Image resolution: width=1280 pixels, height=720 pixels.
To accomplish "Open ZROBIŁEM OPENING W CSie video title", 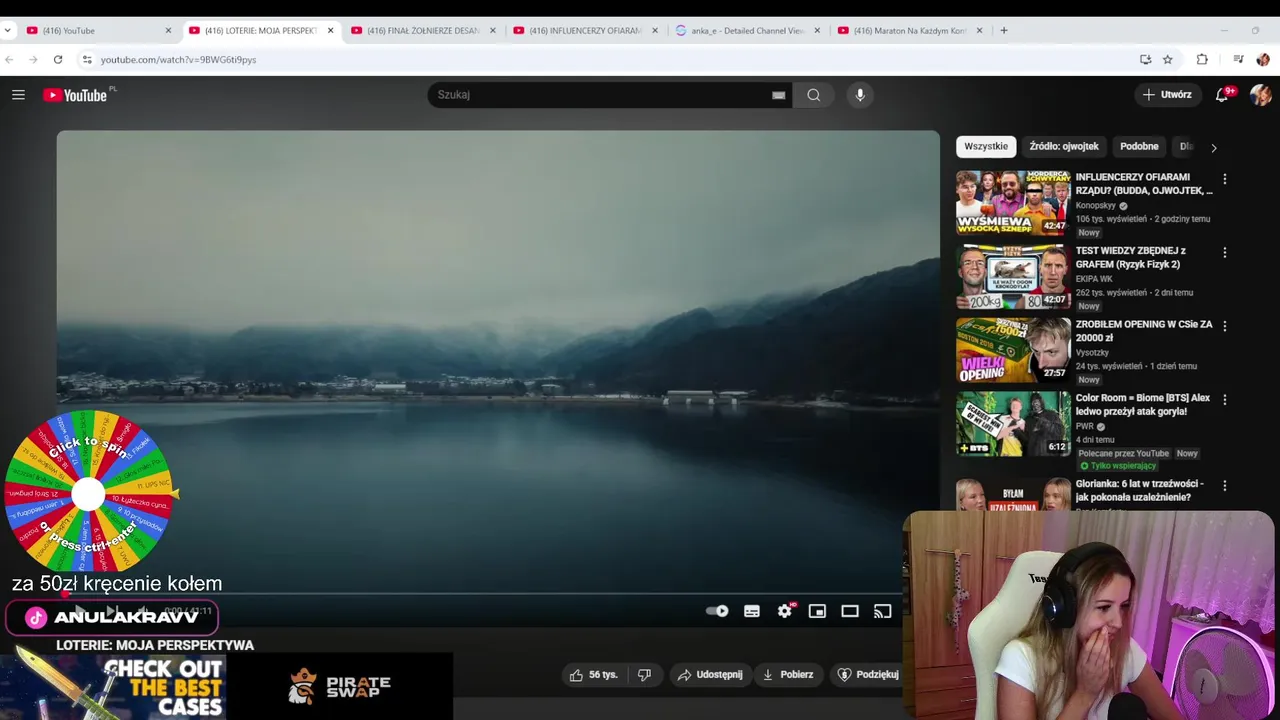I will (1144, 331).
